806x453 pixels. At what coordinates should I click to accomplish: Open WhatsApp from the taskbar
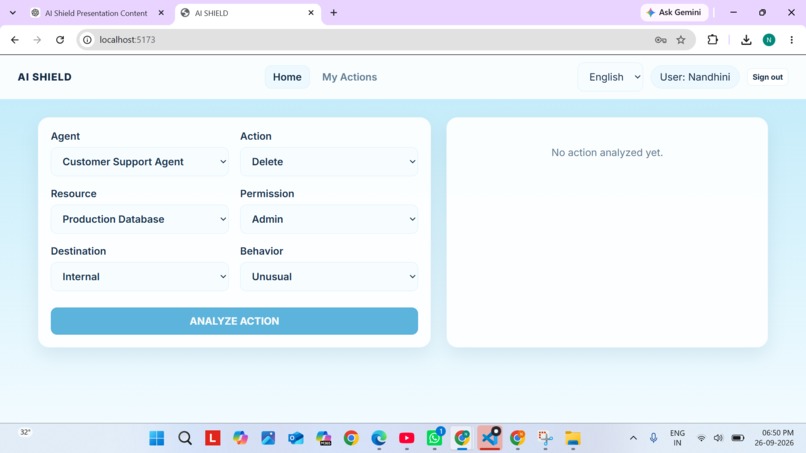(x=434, y=438)
